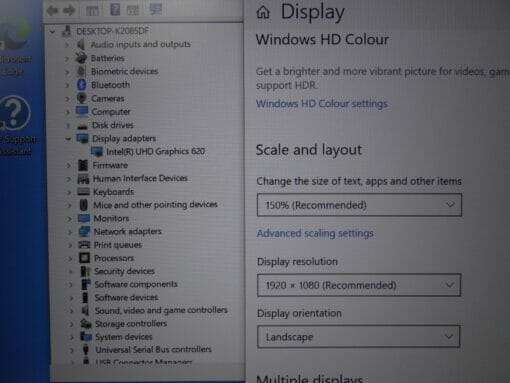
Task: Select the System devices tree label
Action: coord(123,337)
